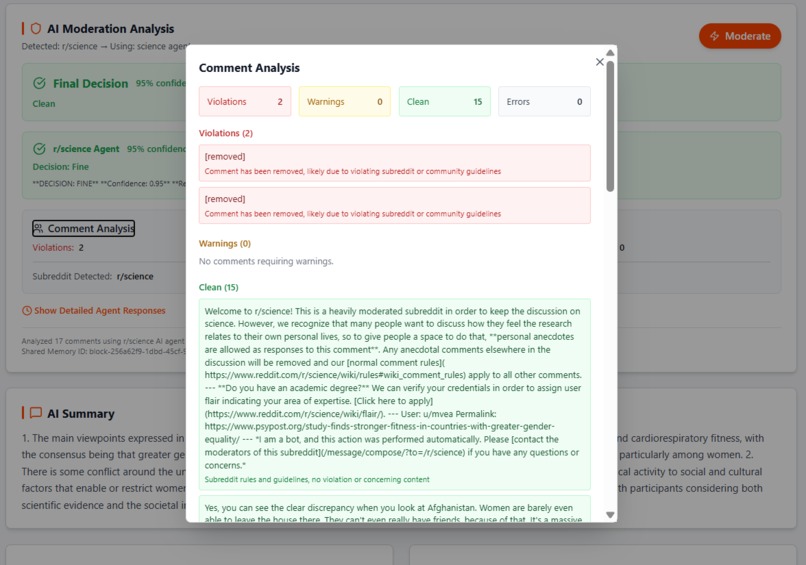Click the Warnings (0) section heading
The height and width of the screenshot is (565, 806).
pyautogui.click(x=225, y=243)
